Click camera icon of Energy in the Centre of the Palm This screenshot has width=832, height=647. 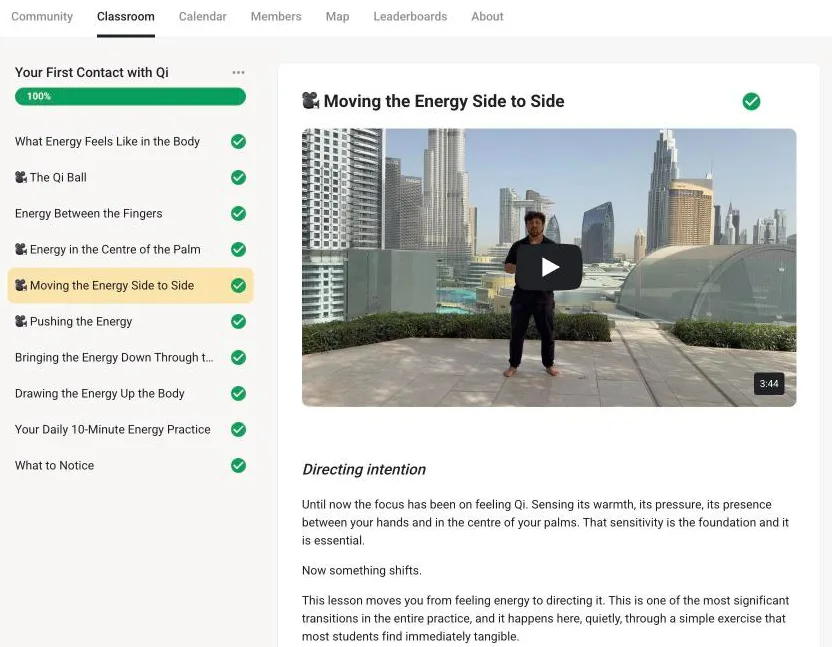[x=21, y=249]
